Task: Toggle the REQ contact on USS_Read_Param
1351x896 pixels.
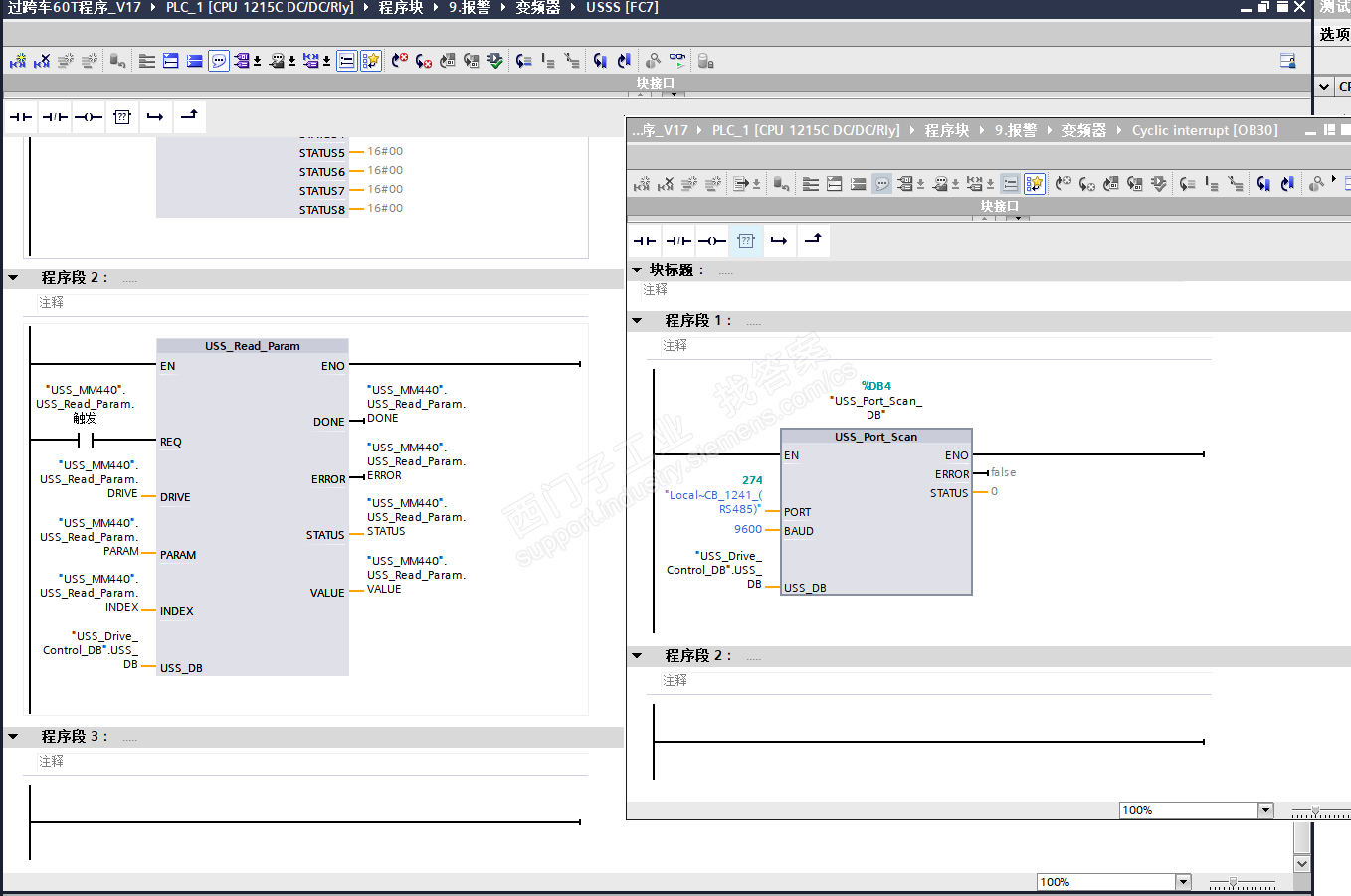Action: click(85, 441)
